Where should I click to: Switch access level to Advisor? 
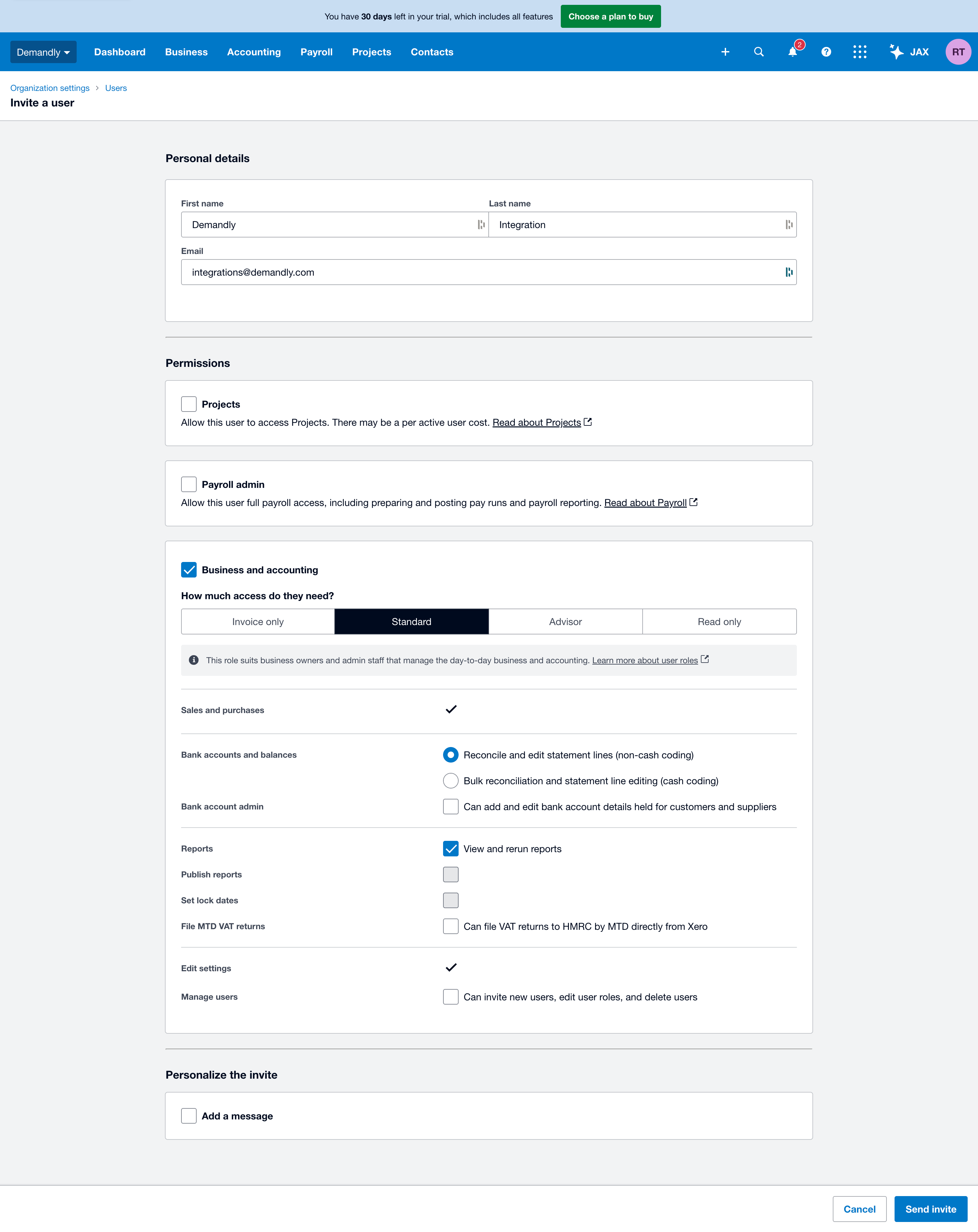pyautogui.click(x=565, y=621)
